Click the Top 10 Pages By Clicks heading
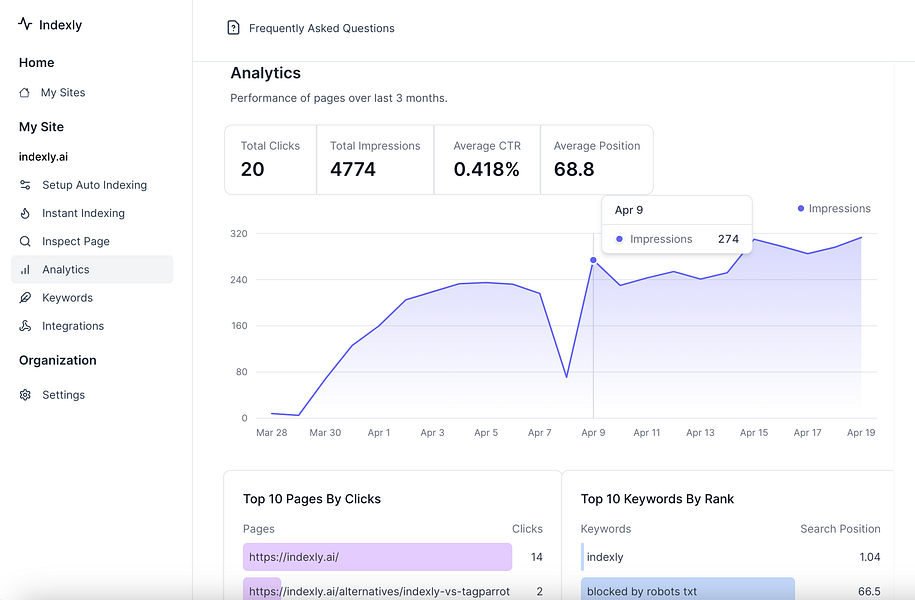 point(312,499)
